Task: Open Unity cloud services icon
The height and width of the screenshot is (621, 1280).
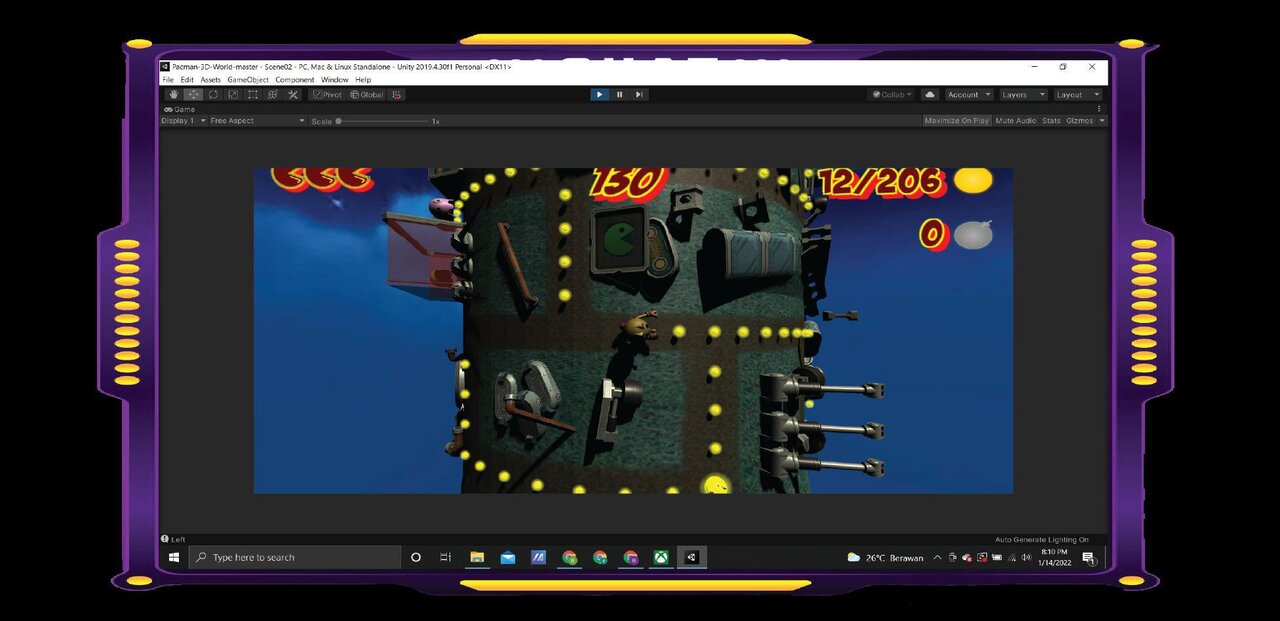Action: (x=930, y=95)
